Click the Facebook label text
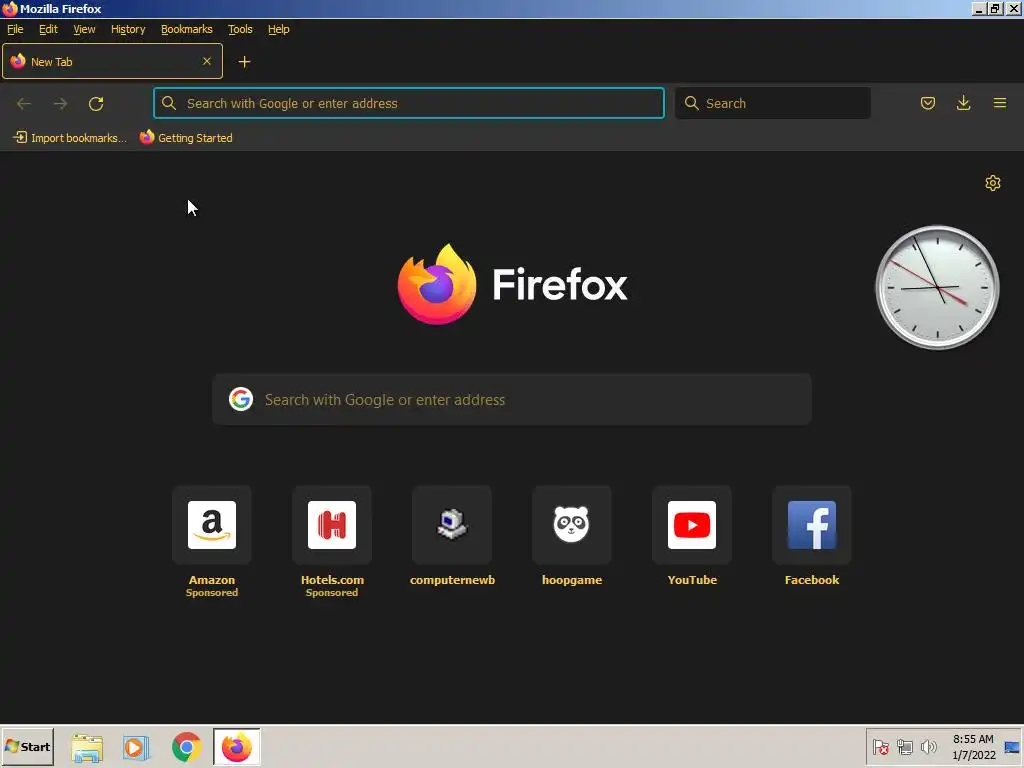The image size is (1024, 768). (812, 580)
